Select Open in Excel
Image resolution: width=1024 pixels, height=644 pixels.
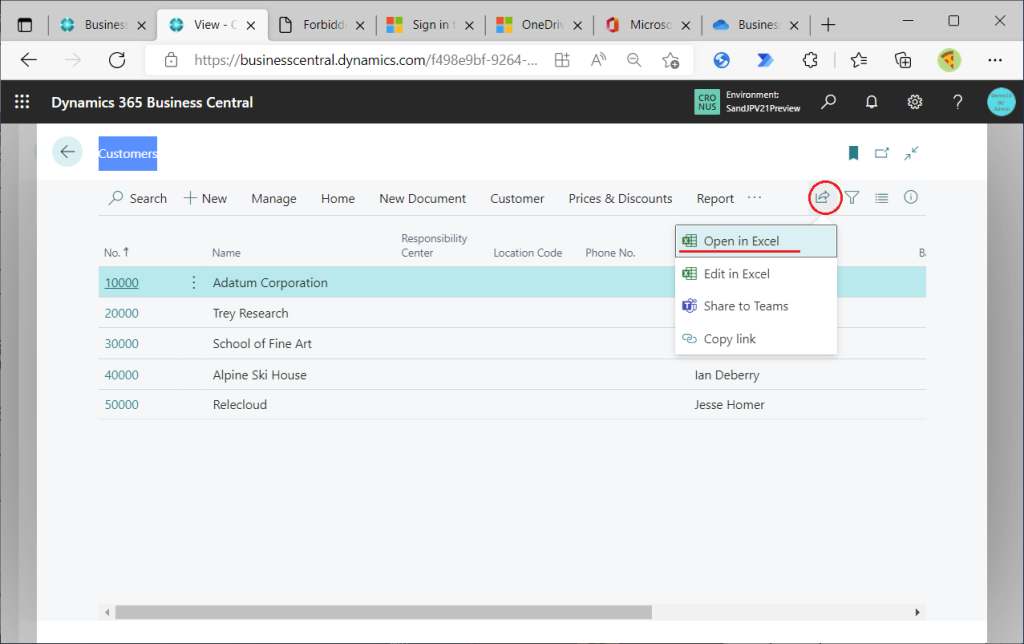click(756, 241)
